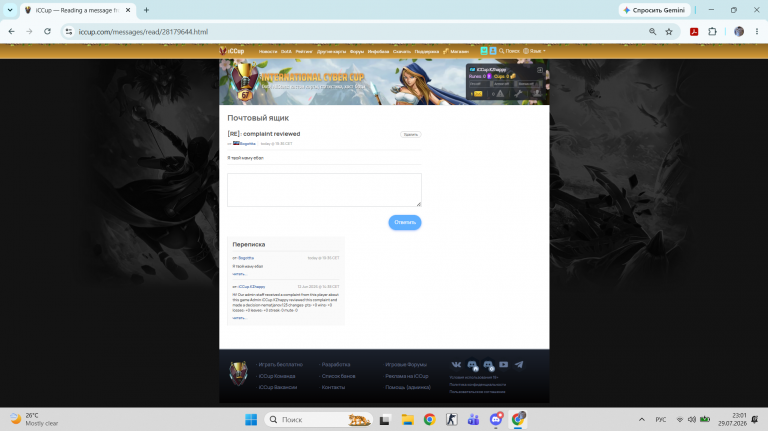The height and width of the screenshot is (431, 768).
Task: Open footer link iCCup Вакансии
Action: point(278,387)
